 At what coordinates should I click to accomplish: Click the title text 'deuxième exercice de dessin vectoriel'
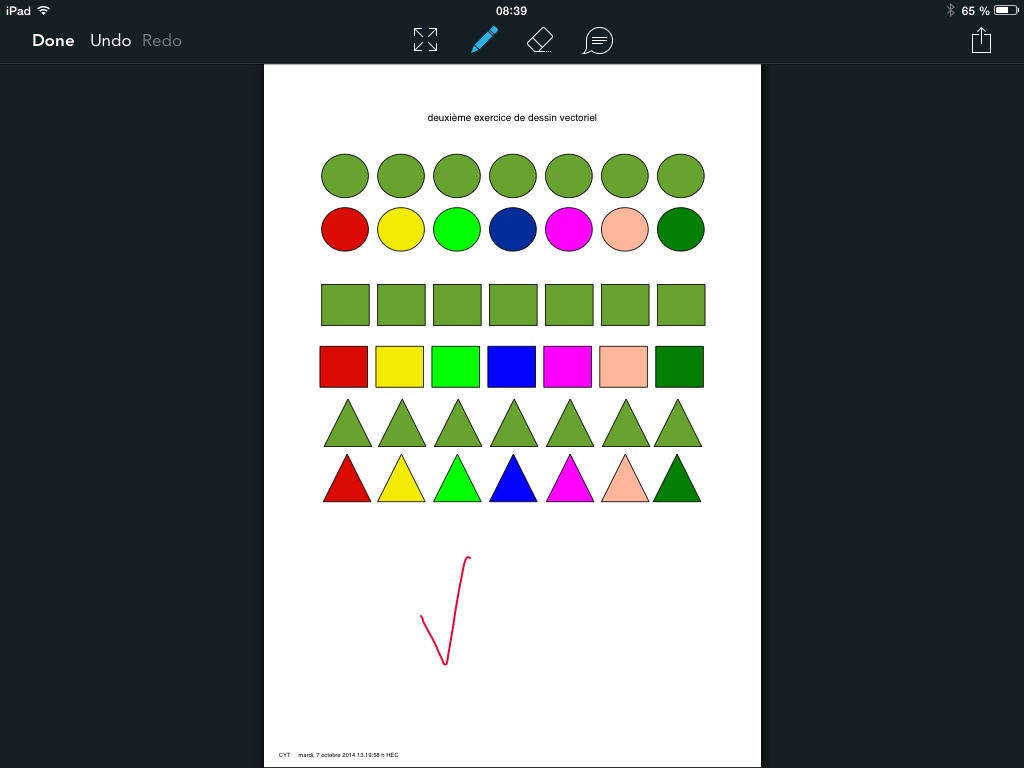pos(512,118)
